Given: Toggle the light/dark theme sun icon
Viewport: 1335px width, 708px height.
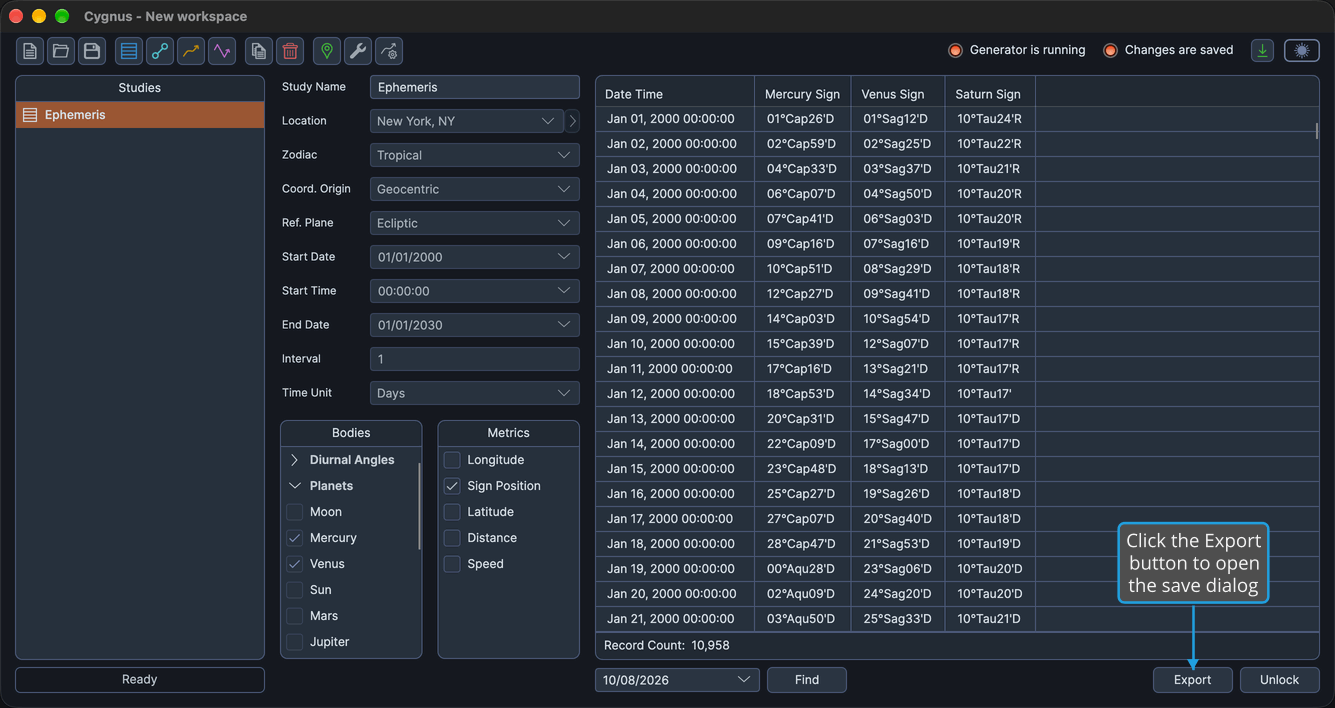Looking at the screenshot, I should point(1301,50).
